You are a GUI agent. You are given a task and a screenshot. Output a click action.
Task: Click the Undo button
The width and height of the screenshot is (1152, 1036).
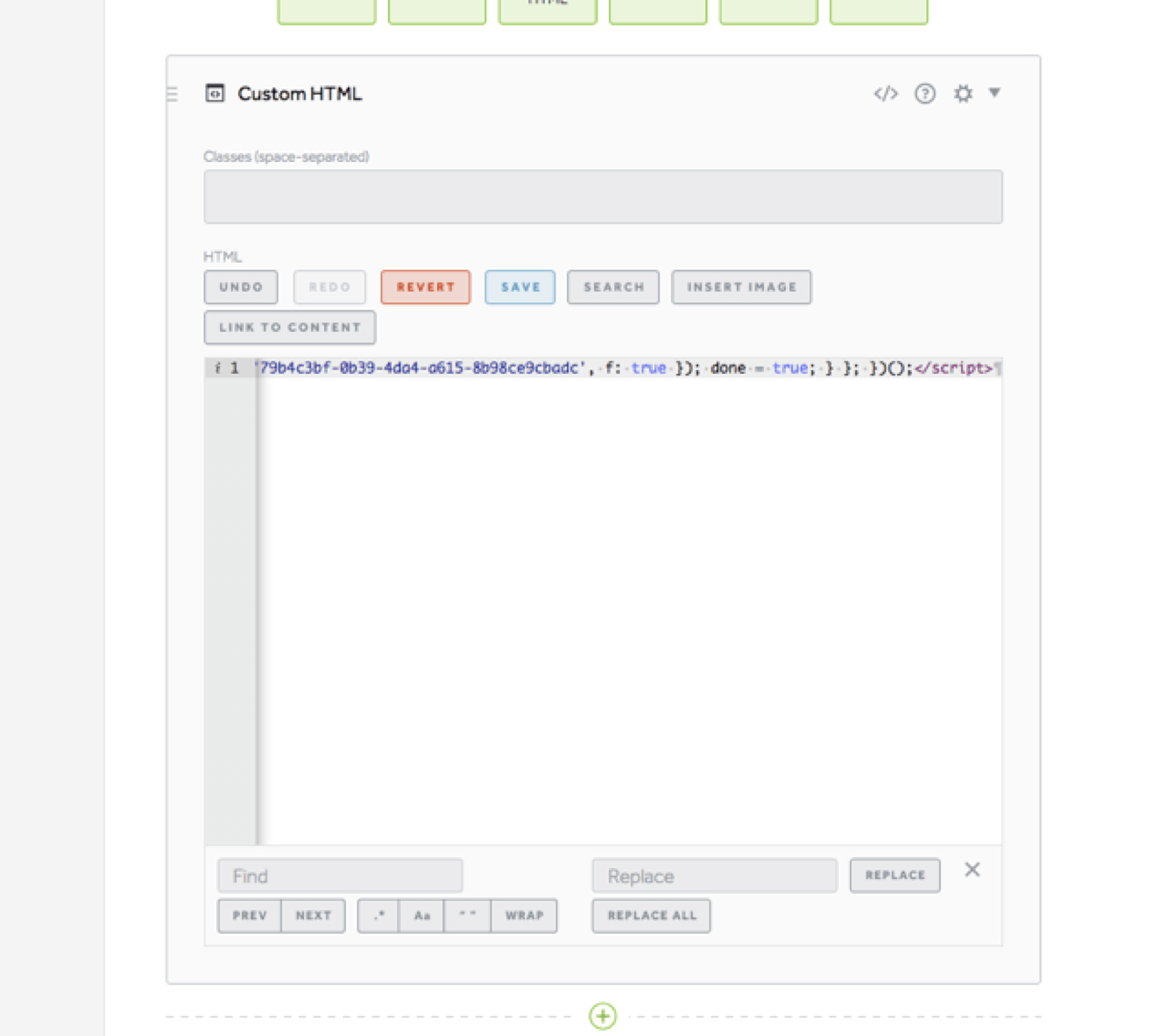tap(241, 287)
